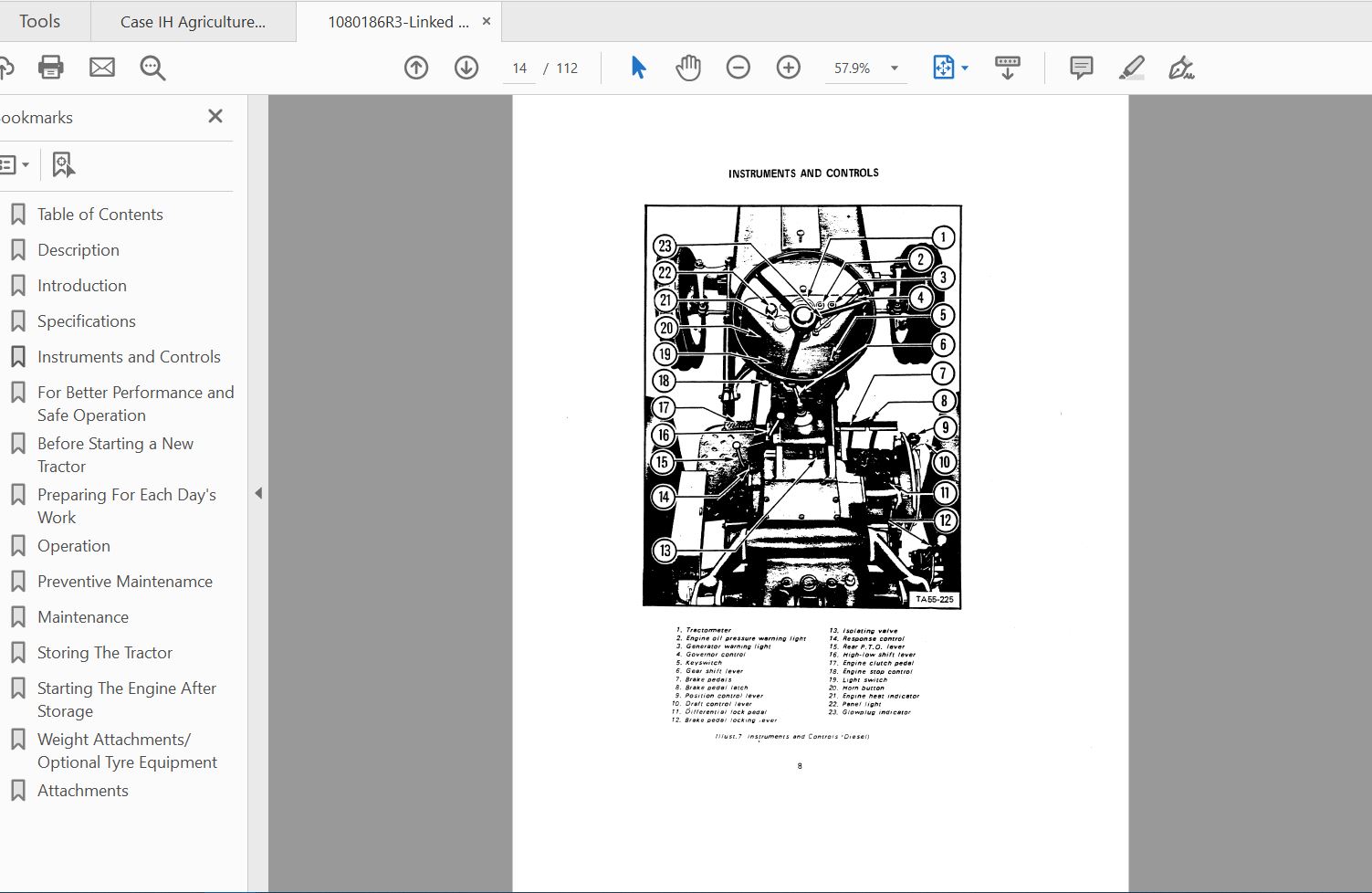The height and width of the screenshot is (893, 1372).
Task: Send file by email envelope icon
Action: point(102,68)
